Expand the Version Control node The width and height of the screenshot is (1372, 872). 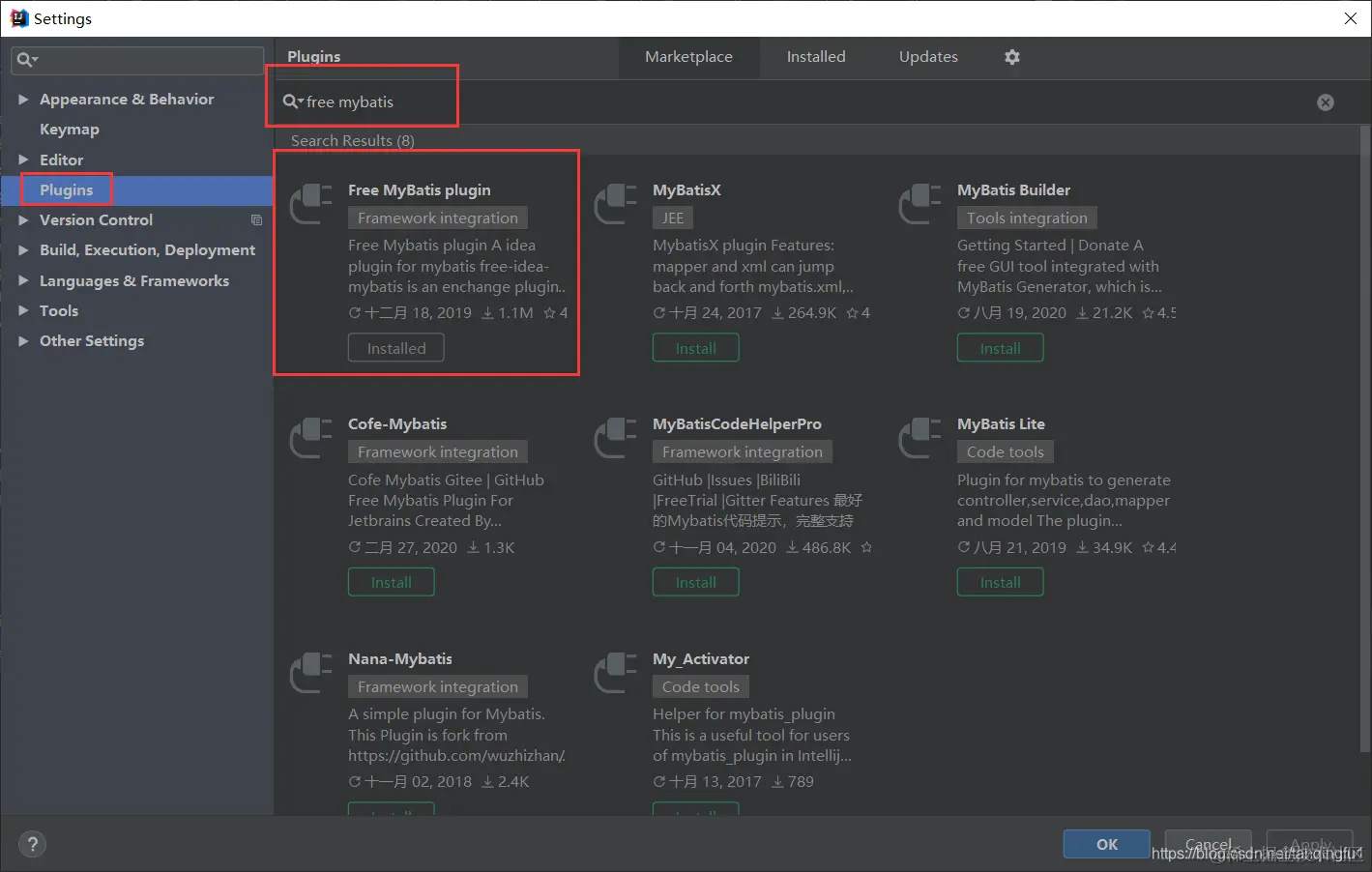[x=23, y=220]
